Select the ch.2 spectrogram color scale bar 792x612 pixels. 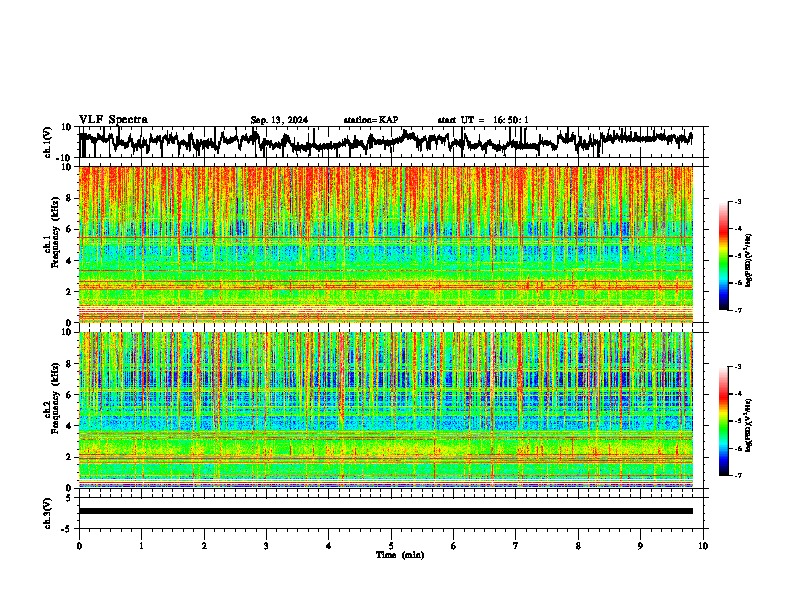[723, 421]
